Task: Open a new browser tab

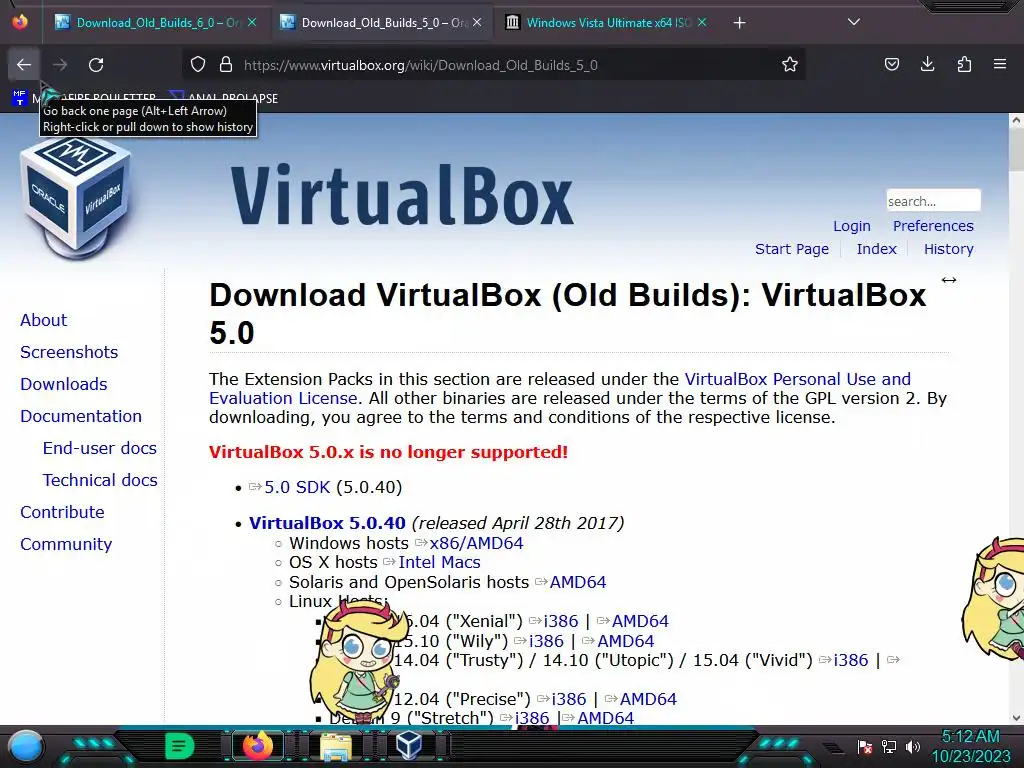Action: [739, 23]
